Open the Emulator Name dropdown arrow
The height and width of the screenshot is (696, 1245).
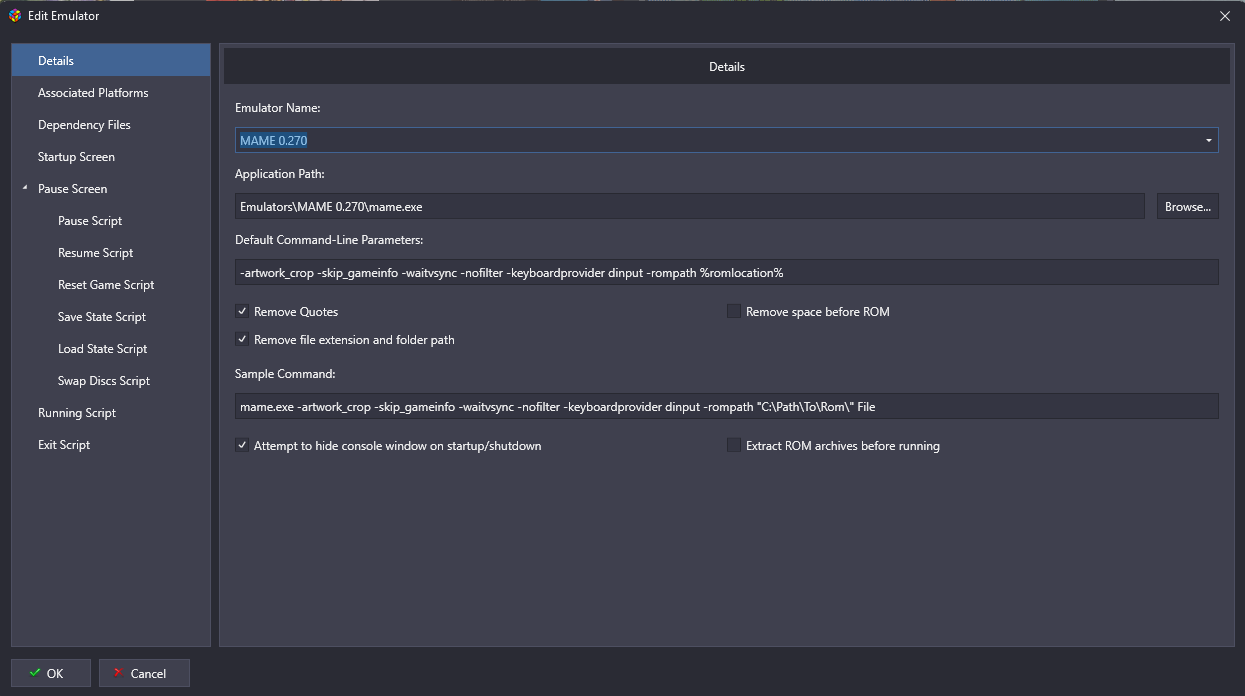click(x=1208, y=141)
